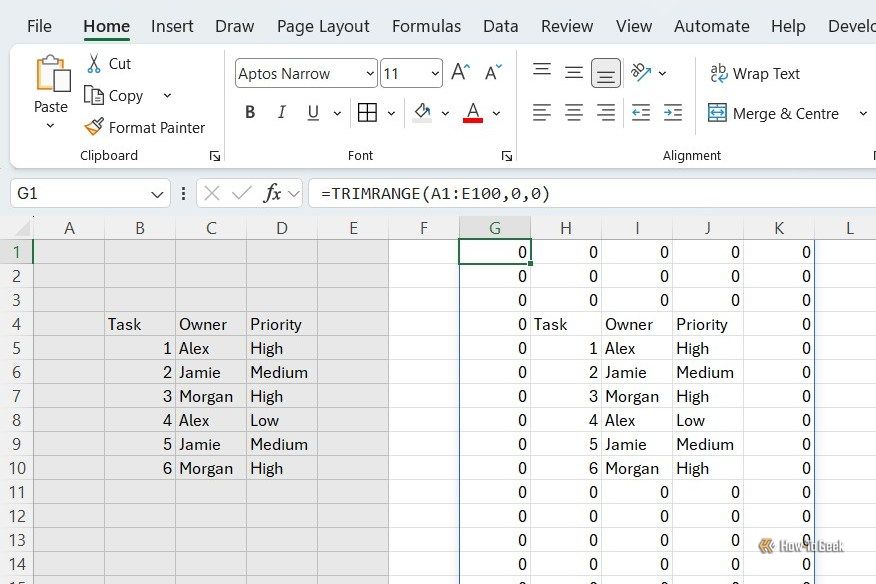This screenshot has height=584, width=876.
Task: Align text to top
Action: [541, 72]
